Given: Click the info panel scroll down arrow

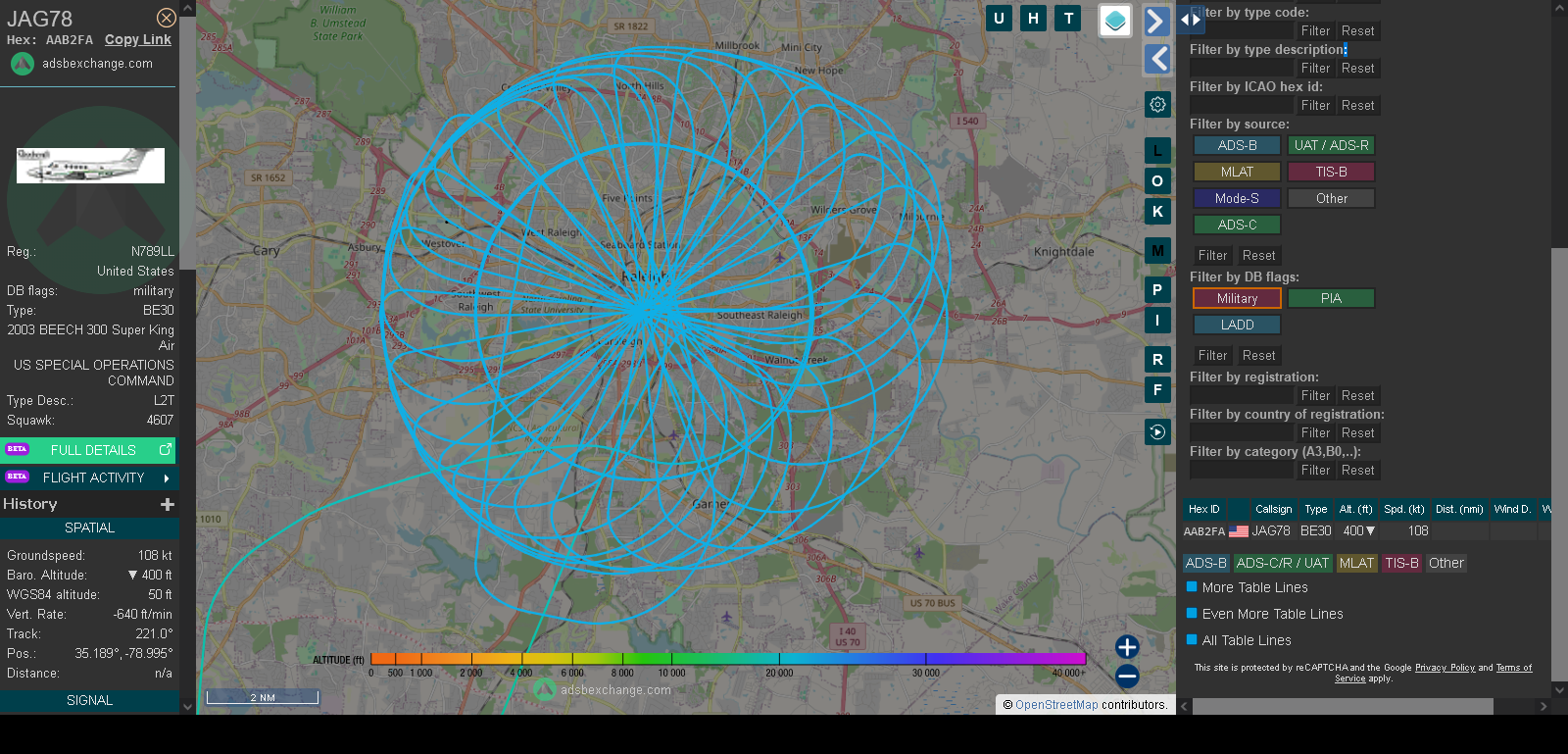Looking at the screenshot, I should [x=187, y=705].
